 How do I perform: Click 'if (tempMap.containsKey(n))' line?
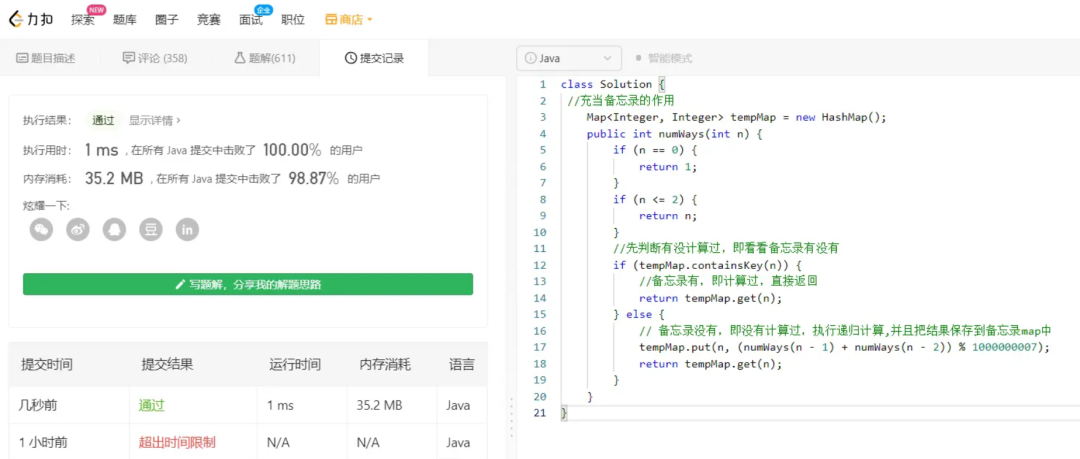(707, 265)
